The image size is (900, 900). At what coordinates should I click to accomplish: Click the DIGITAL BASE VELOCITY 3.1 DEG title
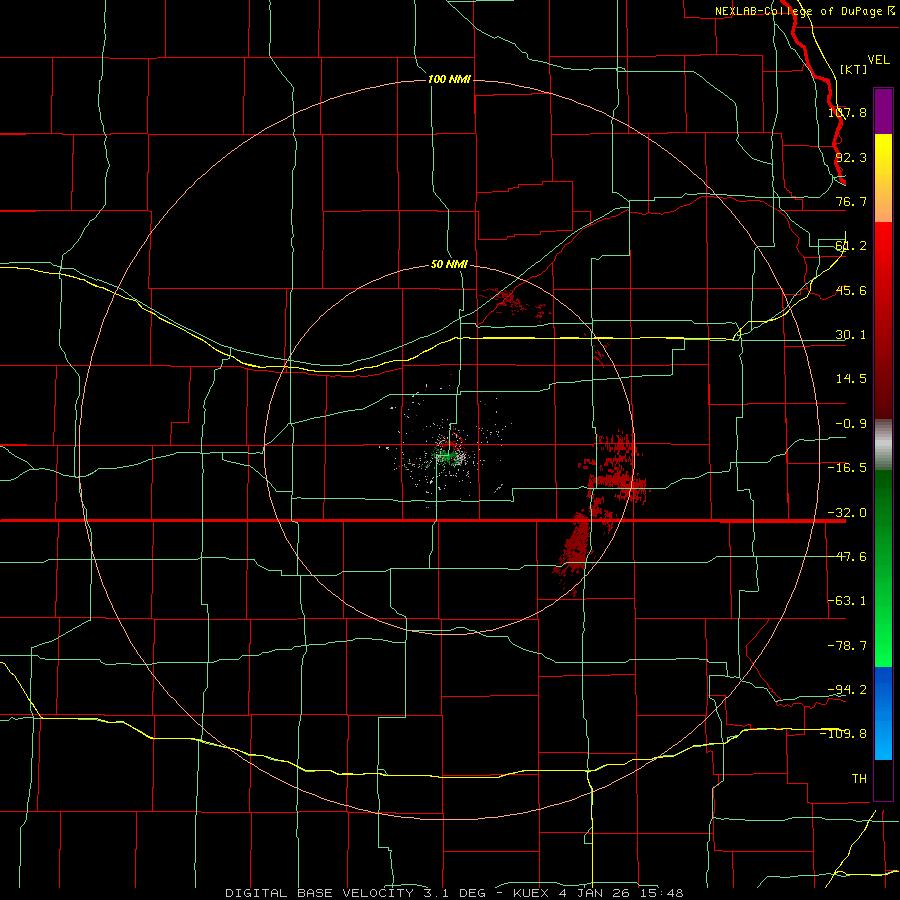[355, 893]
